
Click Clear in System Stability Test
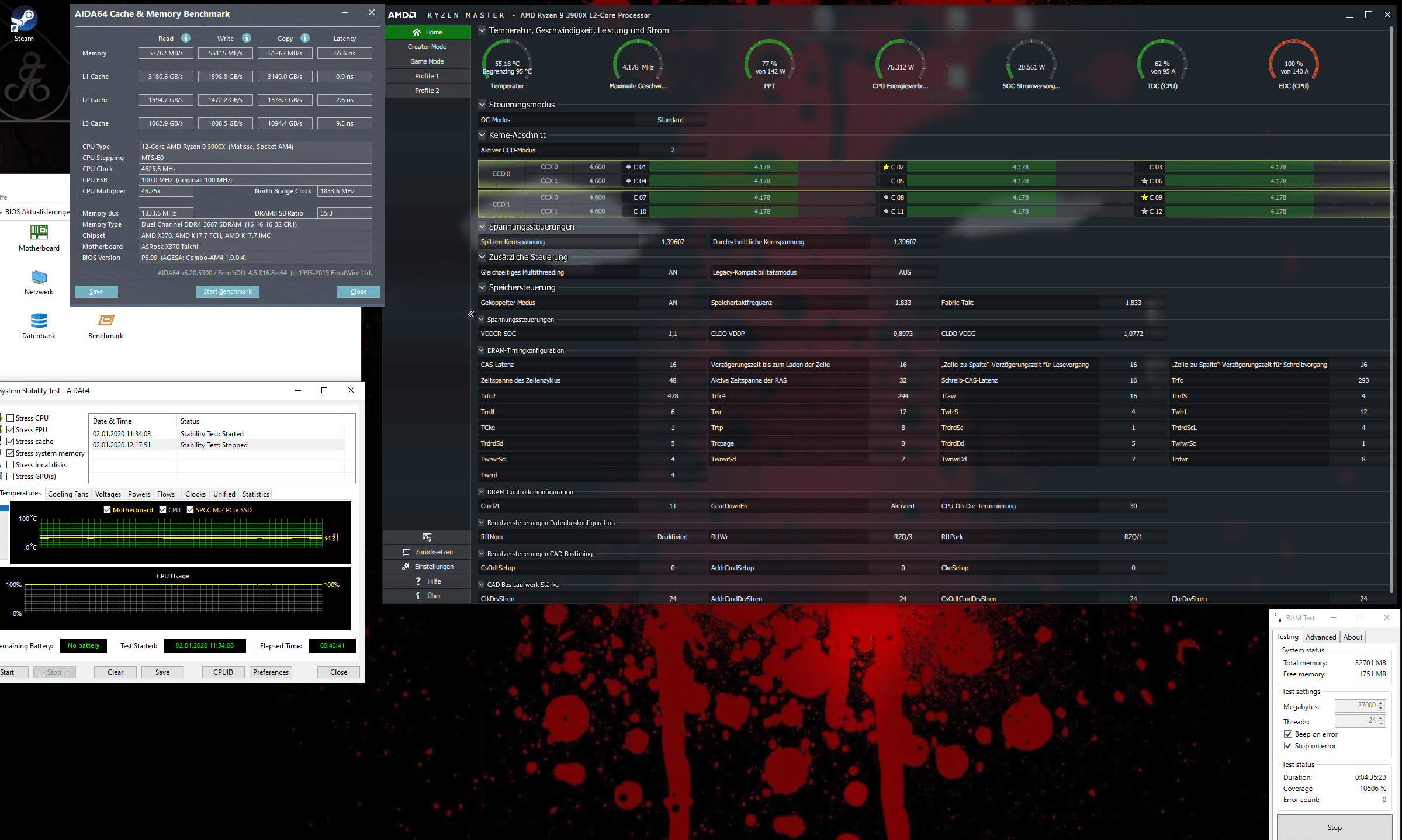pyautogui.click(x=115, y=672)
